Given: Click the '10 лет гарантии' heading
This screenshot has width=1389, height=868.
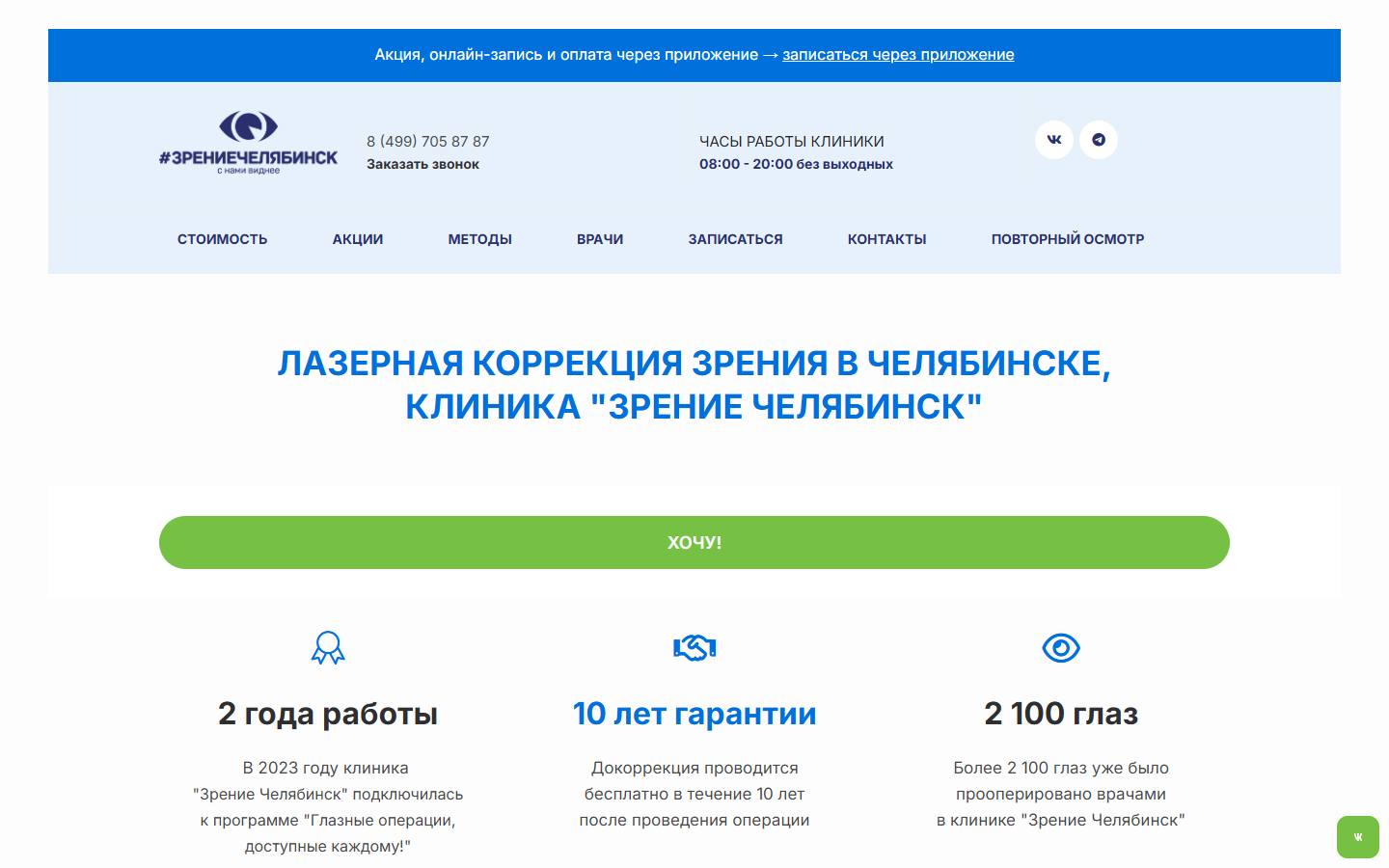Looking at the screenshot, I should coord(694,714).
